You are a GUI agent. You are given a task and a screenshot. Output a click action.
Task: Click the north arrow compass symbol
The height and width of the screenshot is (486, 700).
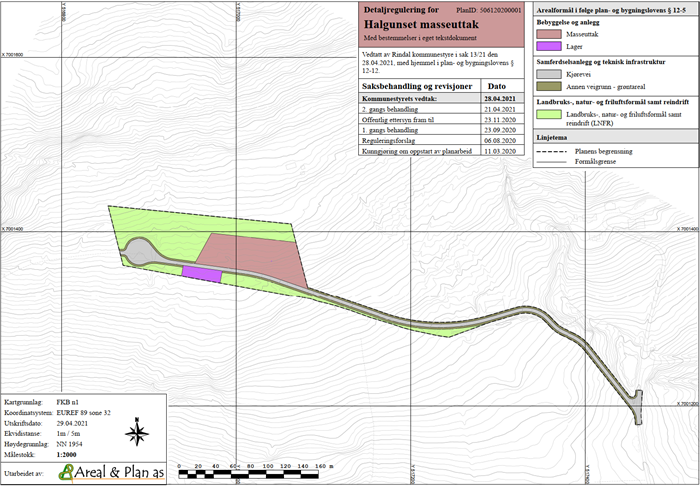pos(139,433)
